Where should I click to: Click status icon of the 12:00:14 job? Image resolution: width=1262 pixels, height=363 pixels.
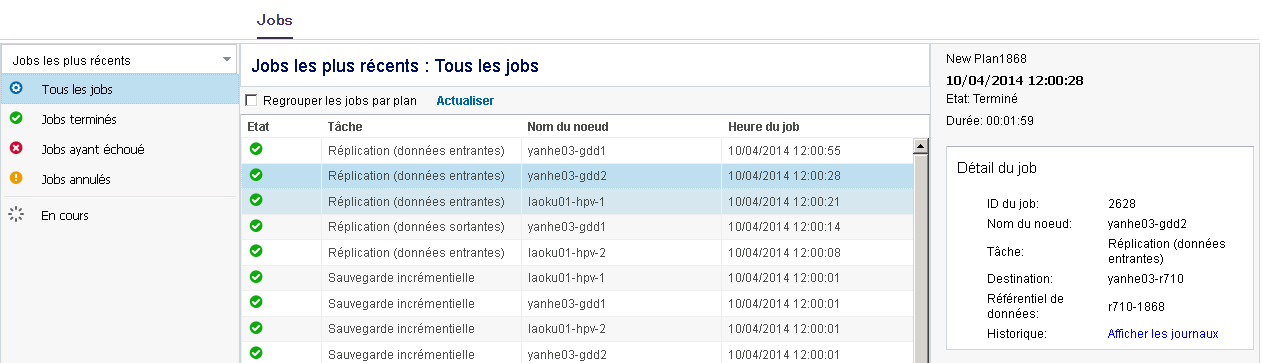[256, 225]
